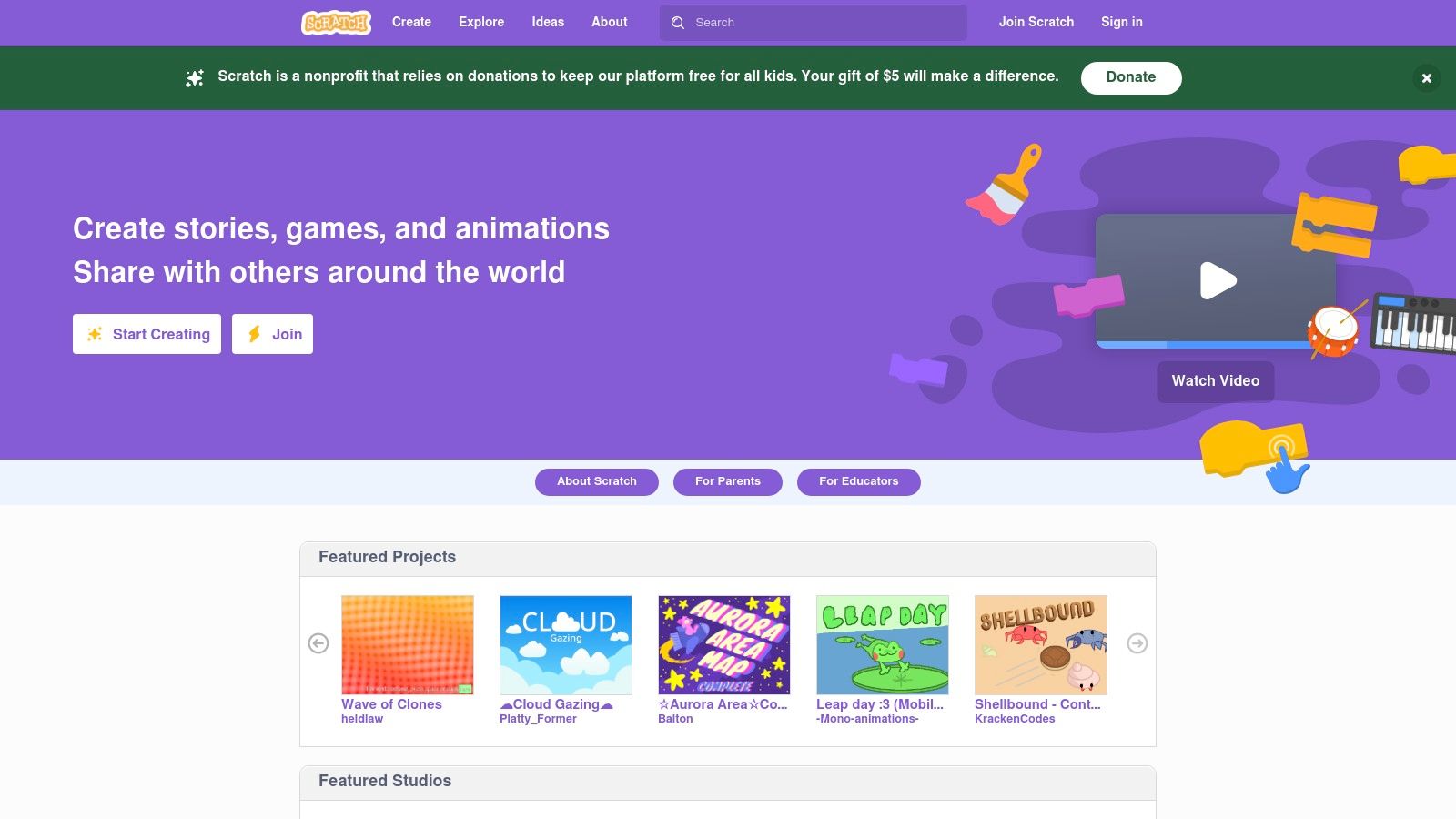
Task: Dismiss the donation banner with the X
Action: pos(1427,78)
